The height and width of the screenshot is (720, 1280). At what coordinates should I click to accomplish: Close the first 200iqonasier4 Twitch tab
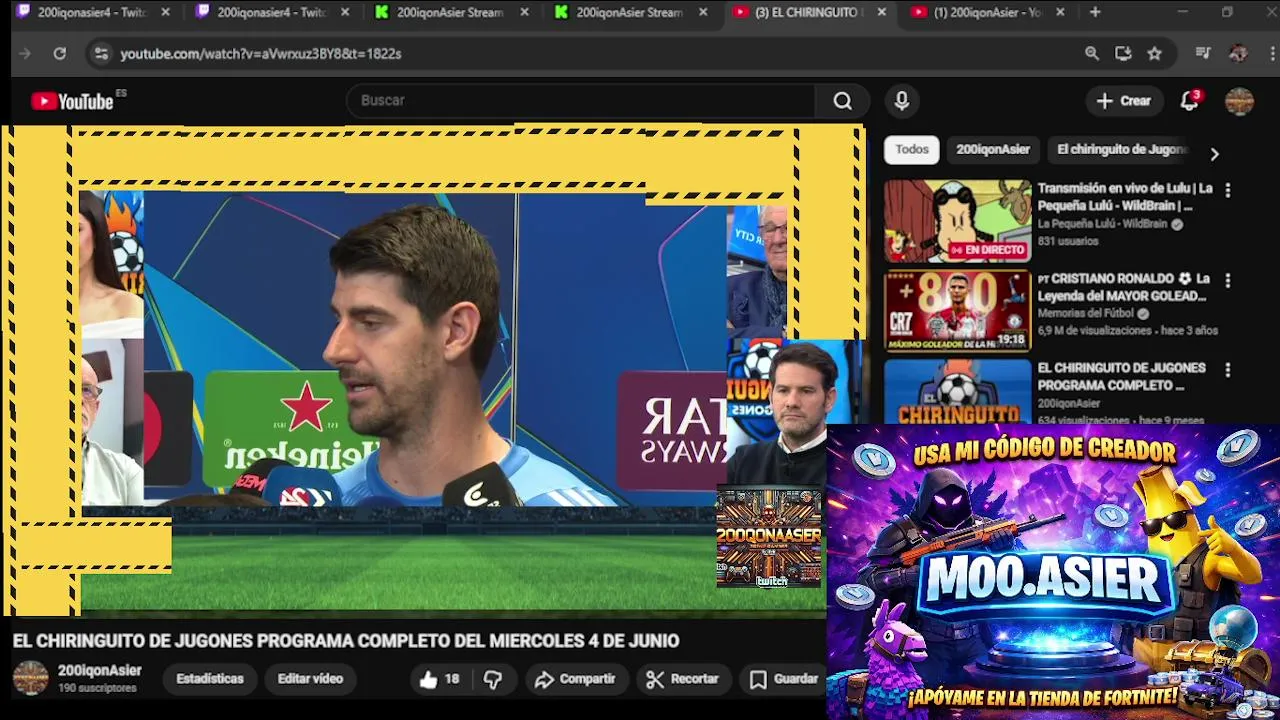click(x=166, y=12)
